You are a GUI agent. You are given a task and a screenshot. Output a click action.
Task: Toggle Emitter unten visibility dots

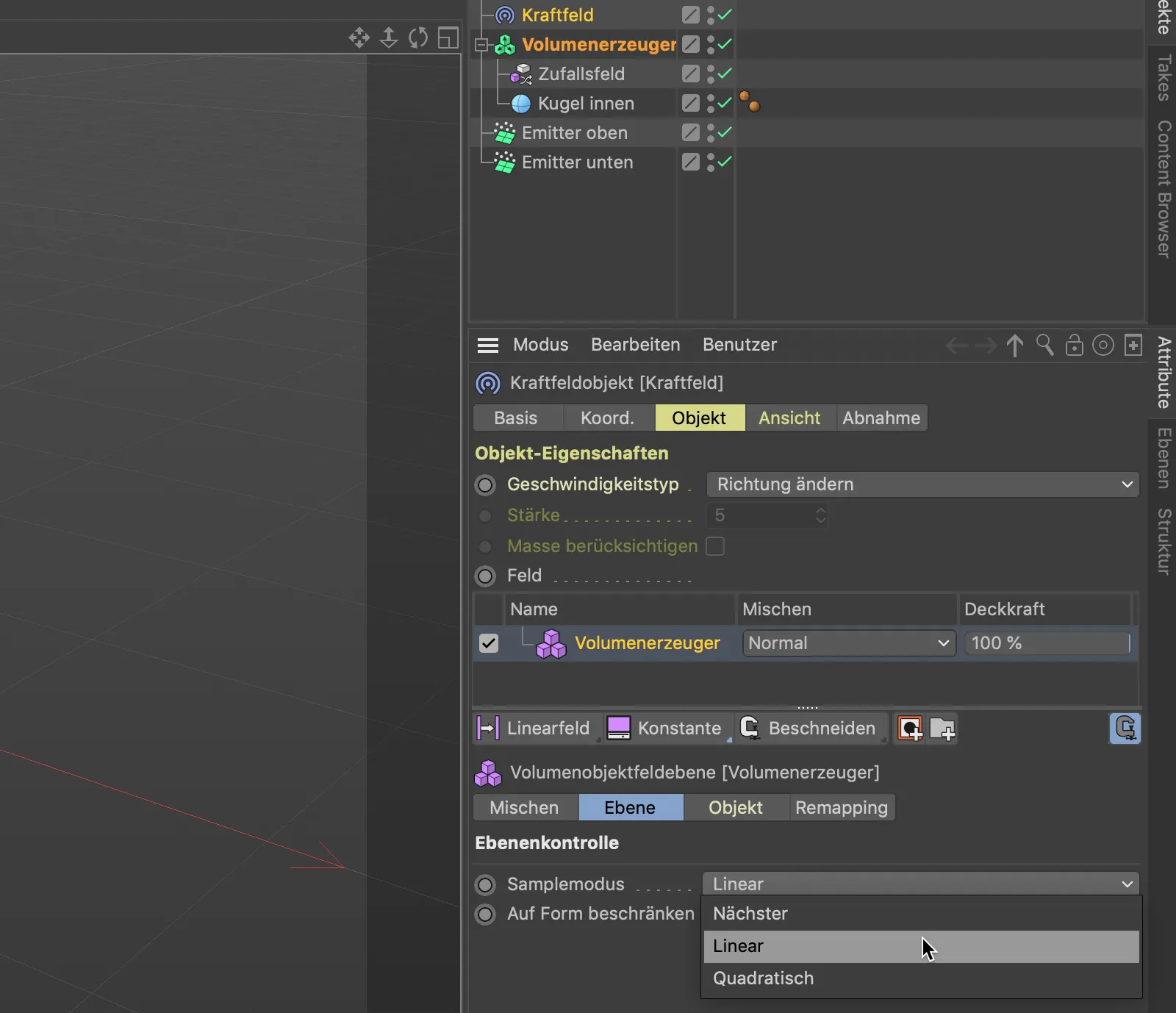click(x=711, y=162)
